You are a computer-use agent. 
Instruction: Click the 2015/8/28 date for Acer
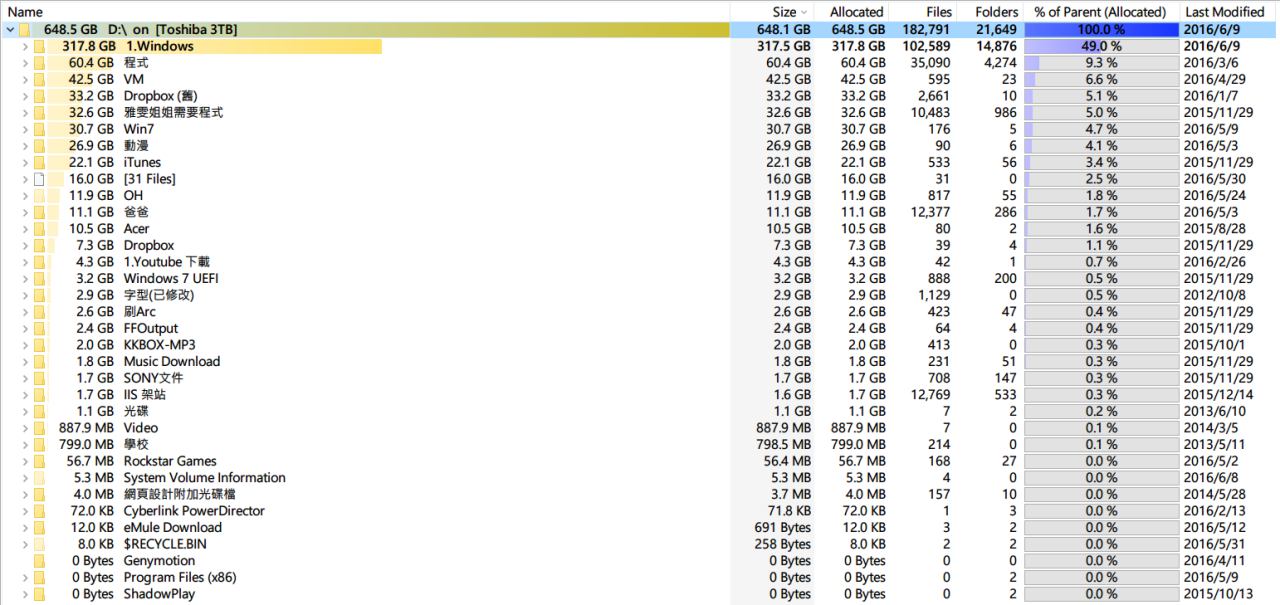point(1215,228)
